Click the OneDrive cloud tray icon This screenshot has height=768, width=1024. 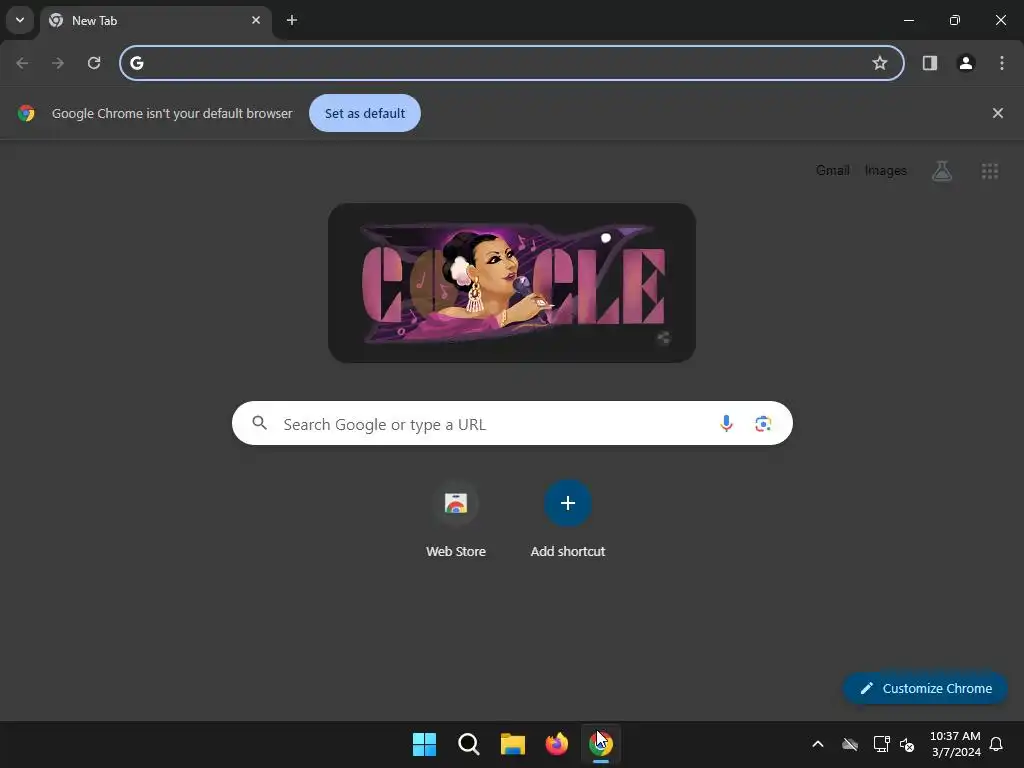(x=850, y=744)
